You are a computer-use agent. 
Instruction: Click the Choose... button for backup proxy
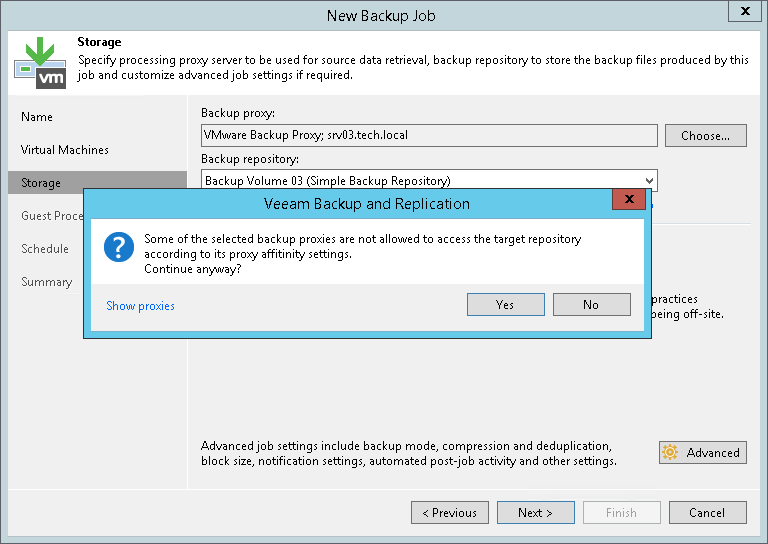pos(712,136)
